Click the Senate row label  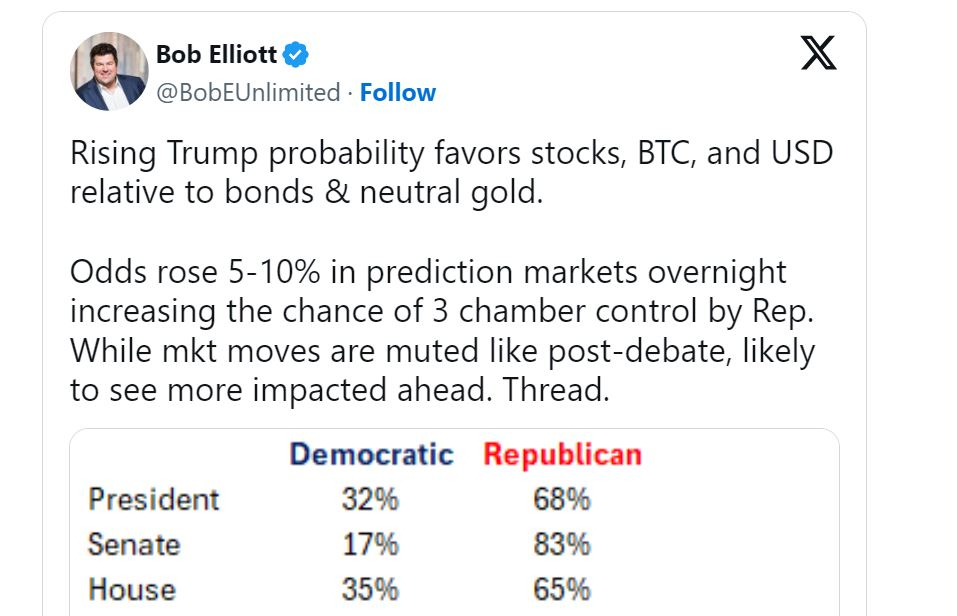(x=134, y=545)
